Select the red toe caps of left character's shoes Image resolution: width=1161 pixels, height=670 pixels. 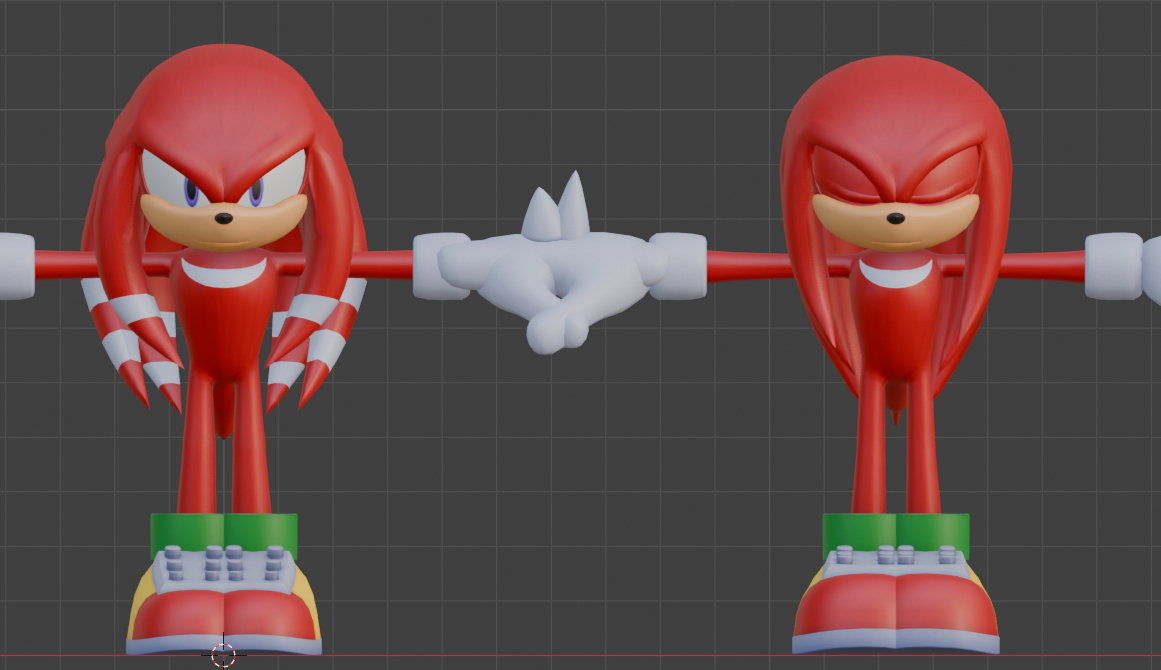pyautogui.click(x=224, y=614)
